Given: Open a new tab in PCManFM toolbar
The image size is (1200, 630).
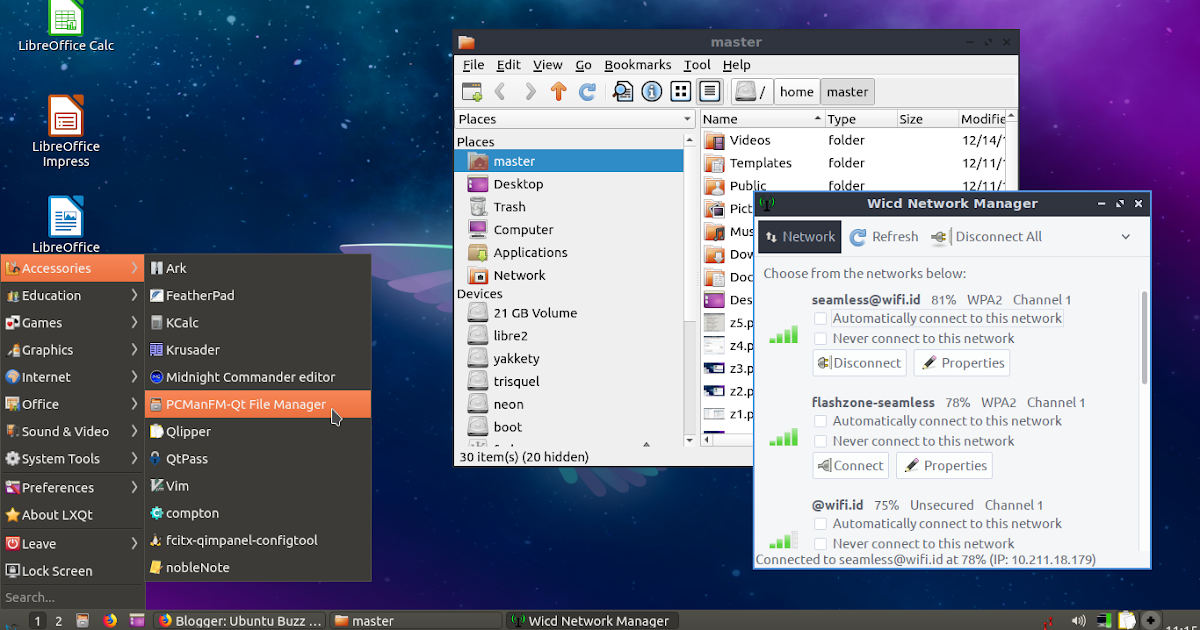Looking at the screenshot, I should tap(470, 91).
